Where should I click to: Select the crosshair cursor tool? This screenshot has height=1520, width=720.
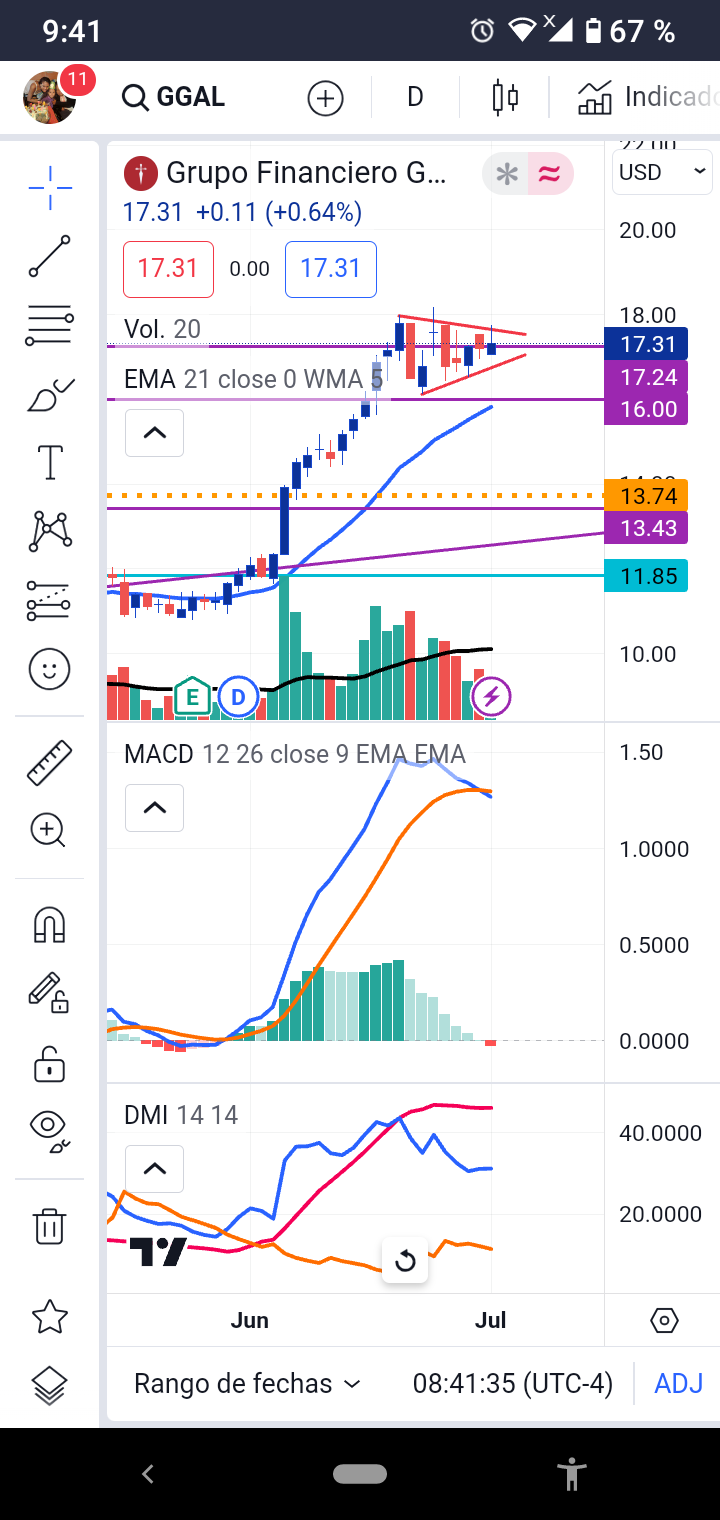click(x=49, y=186)
